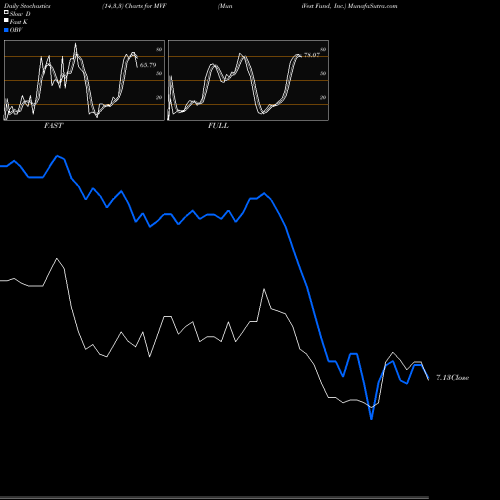This screenshot has height=500, width=500.
Task: Click the Fast K legend swatch
Action: click(6, 21)
